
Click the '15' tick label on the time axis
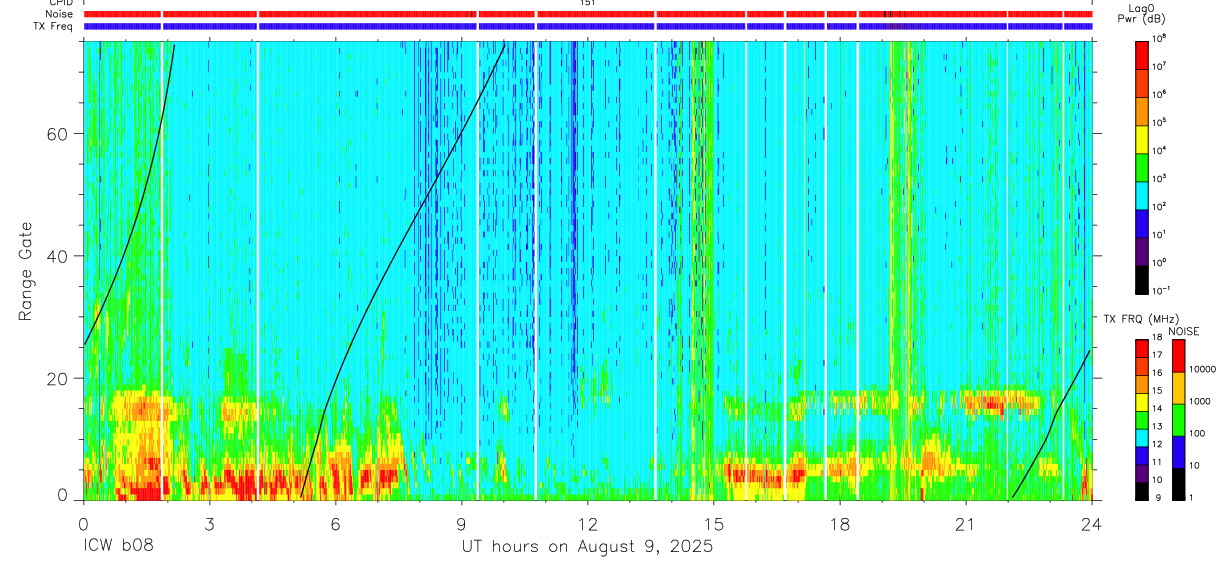coord(714,524)
